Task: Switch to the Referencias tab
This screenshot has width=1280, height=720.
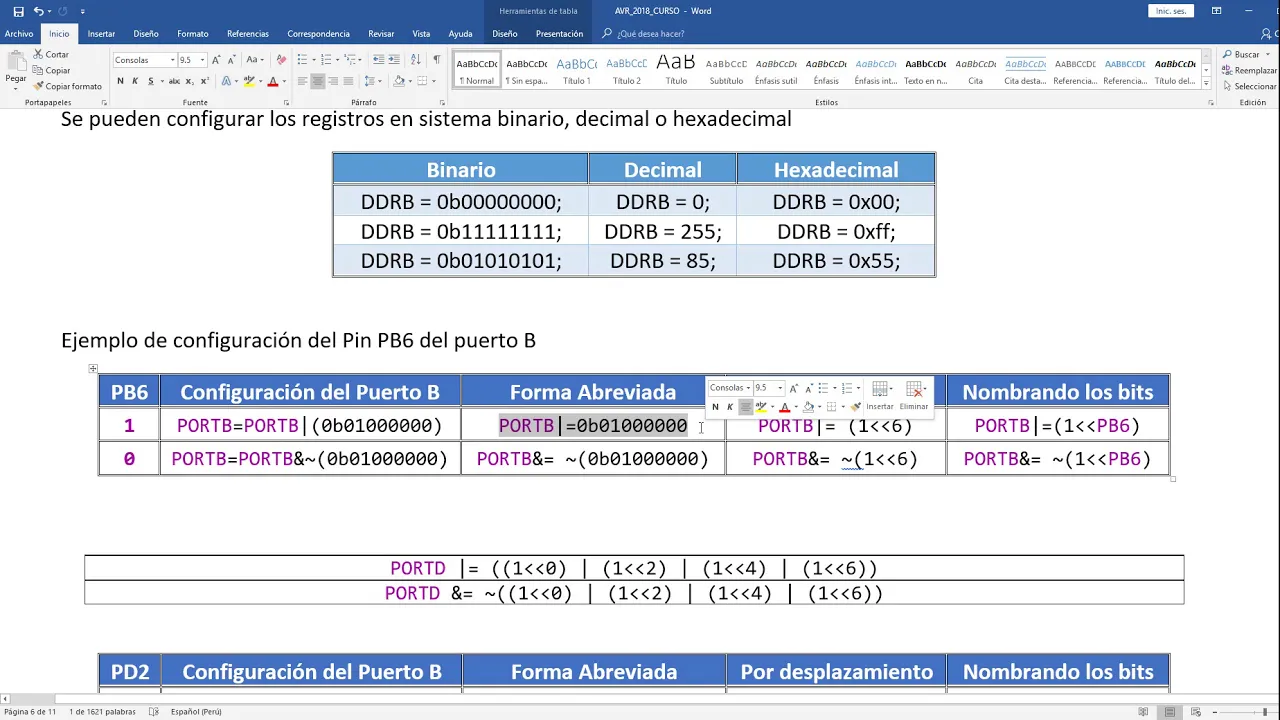Action: point(248,34)
